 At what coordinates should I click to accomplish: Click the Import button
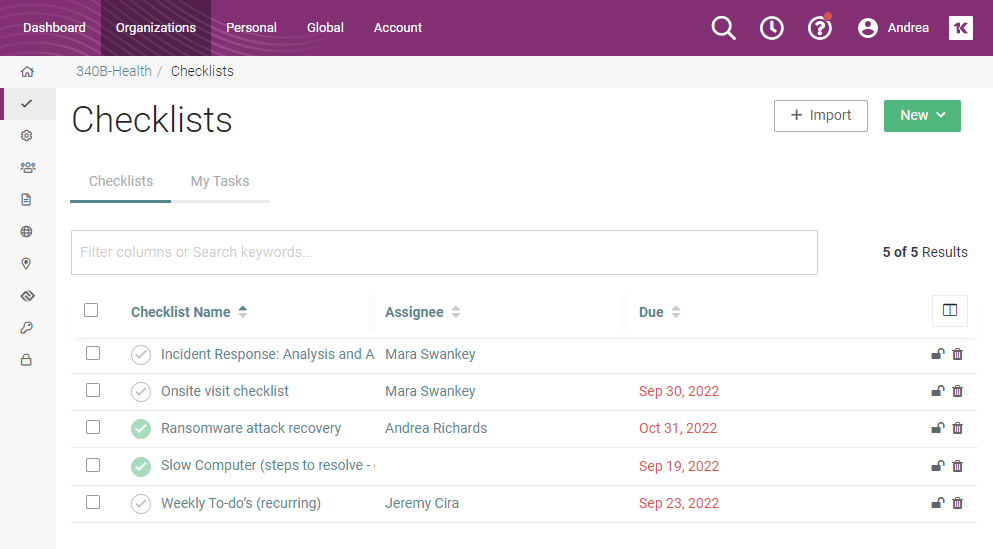[x=820, y=116]
